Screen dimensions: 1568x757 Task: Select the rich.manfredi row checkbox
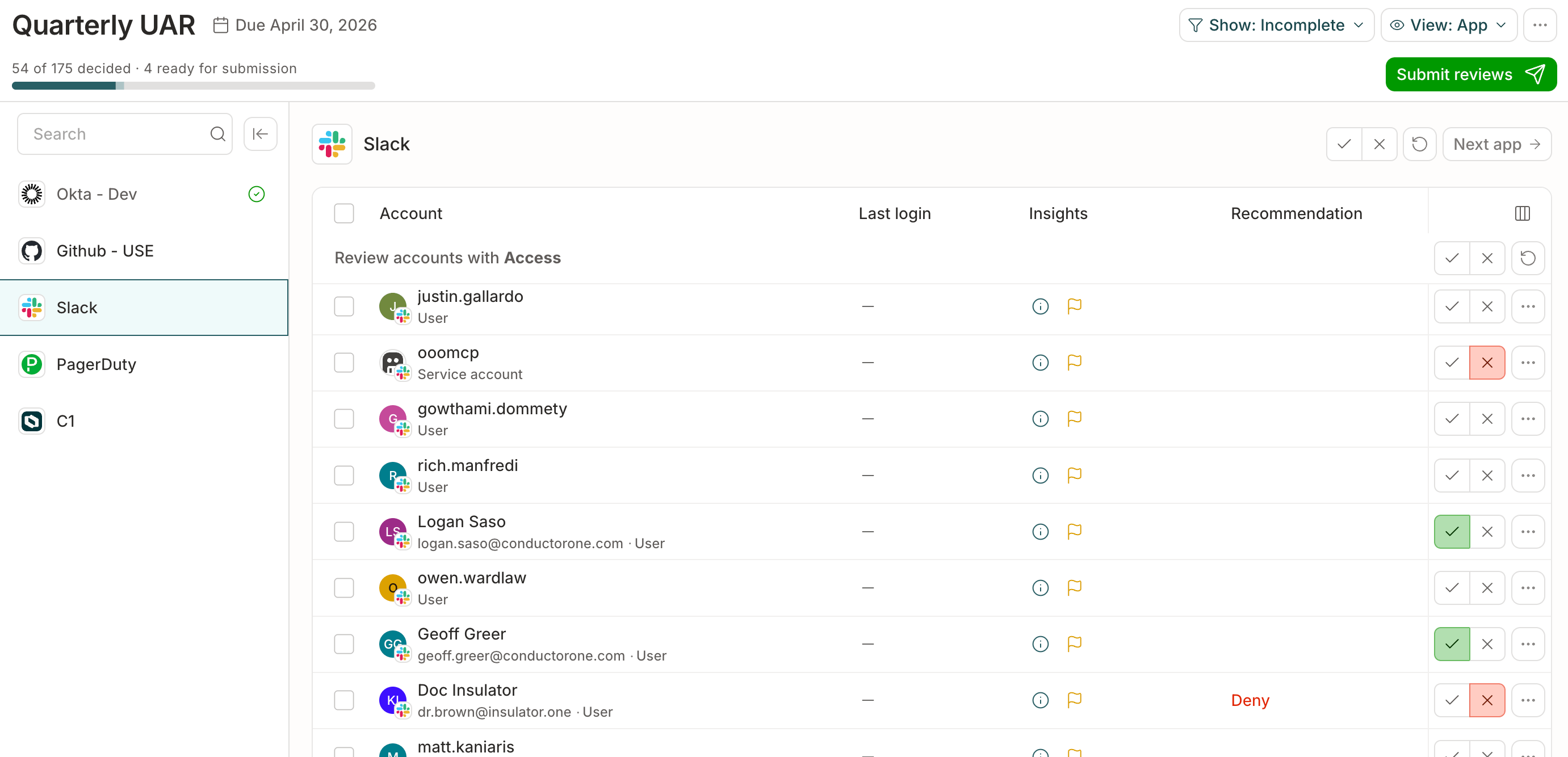[x=344, y=476]
